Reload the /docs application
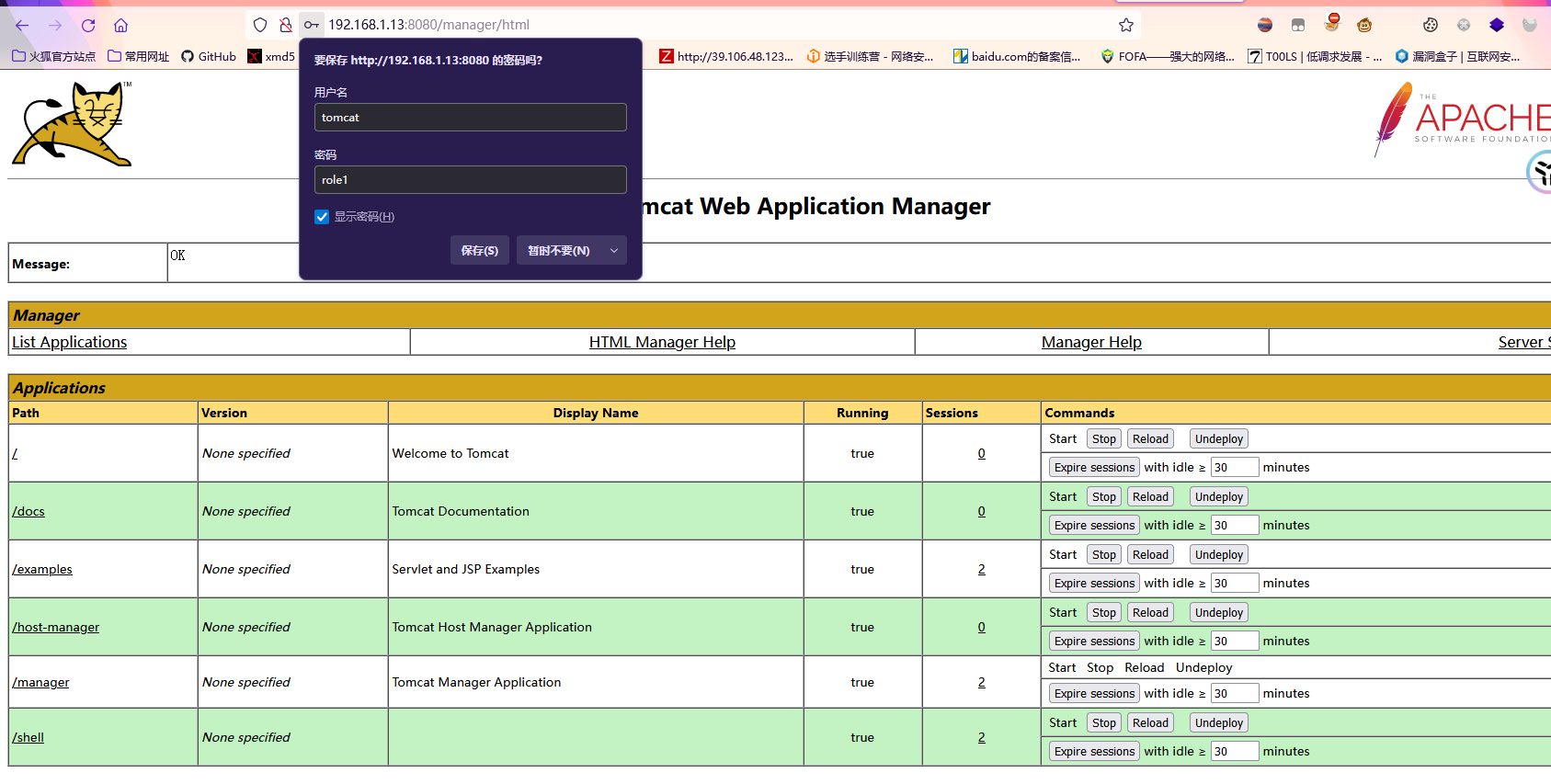Screen dimensions: 1551x784 pyautogui.click(x=1150, y=497)
